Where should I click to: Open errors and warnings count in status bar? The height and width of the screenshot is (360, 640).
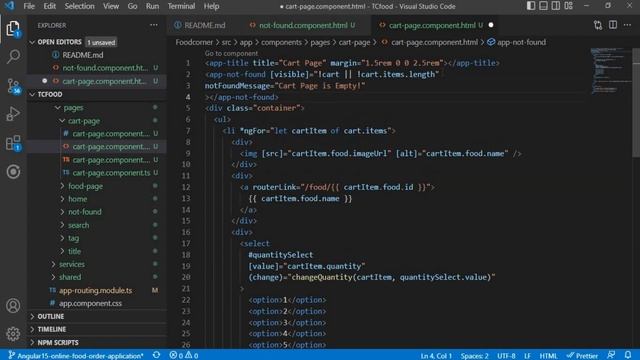(x=184, y=356)
